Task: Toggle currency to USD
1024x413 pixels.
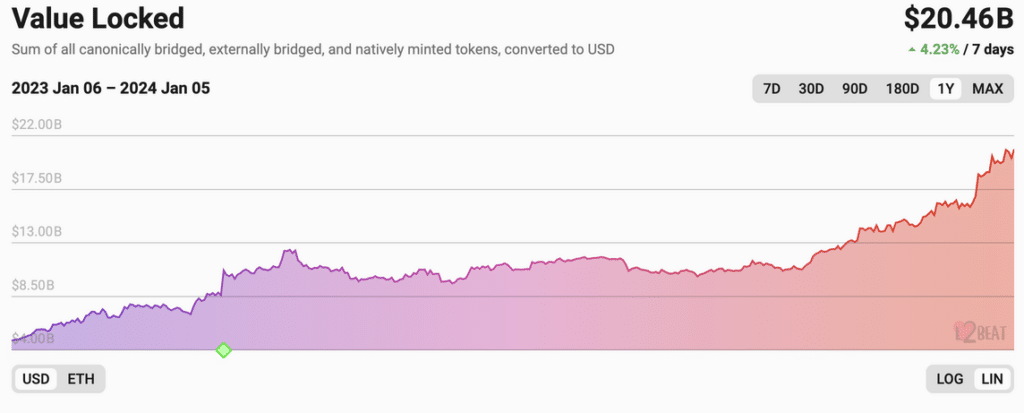Action: [37, 379]
